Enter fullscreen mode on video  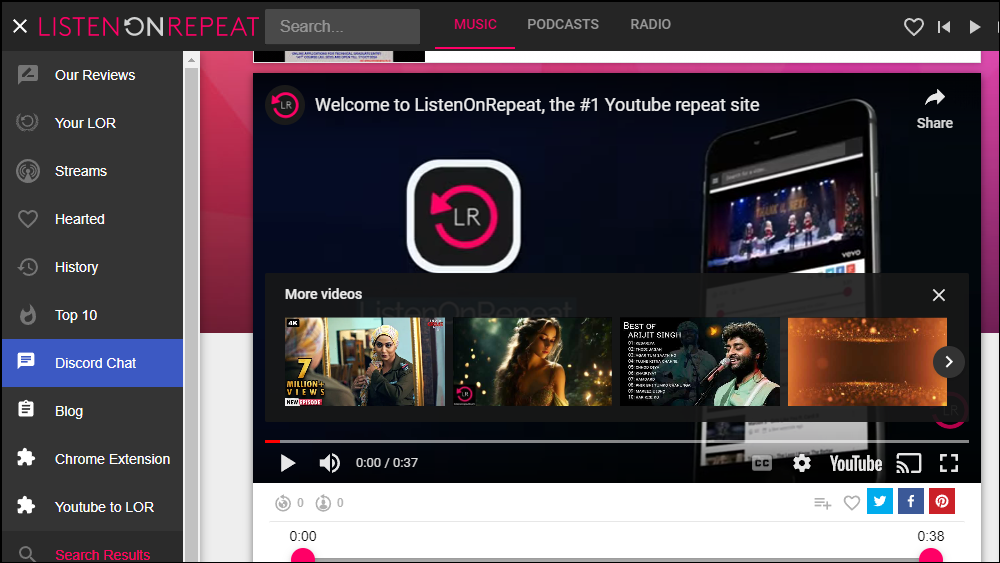(949, 463)
